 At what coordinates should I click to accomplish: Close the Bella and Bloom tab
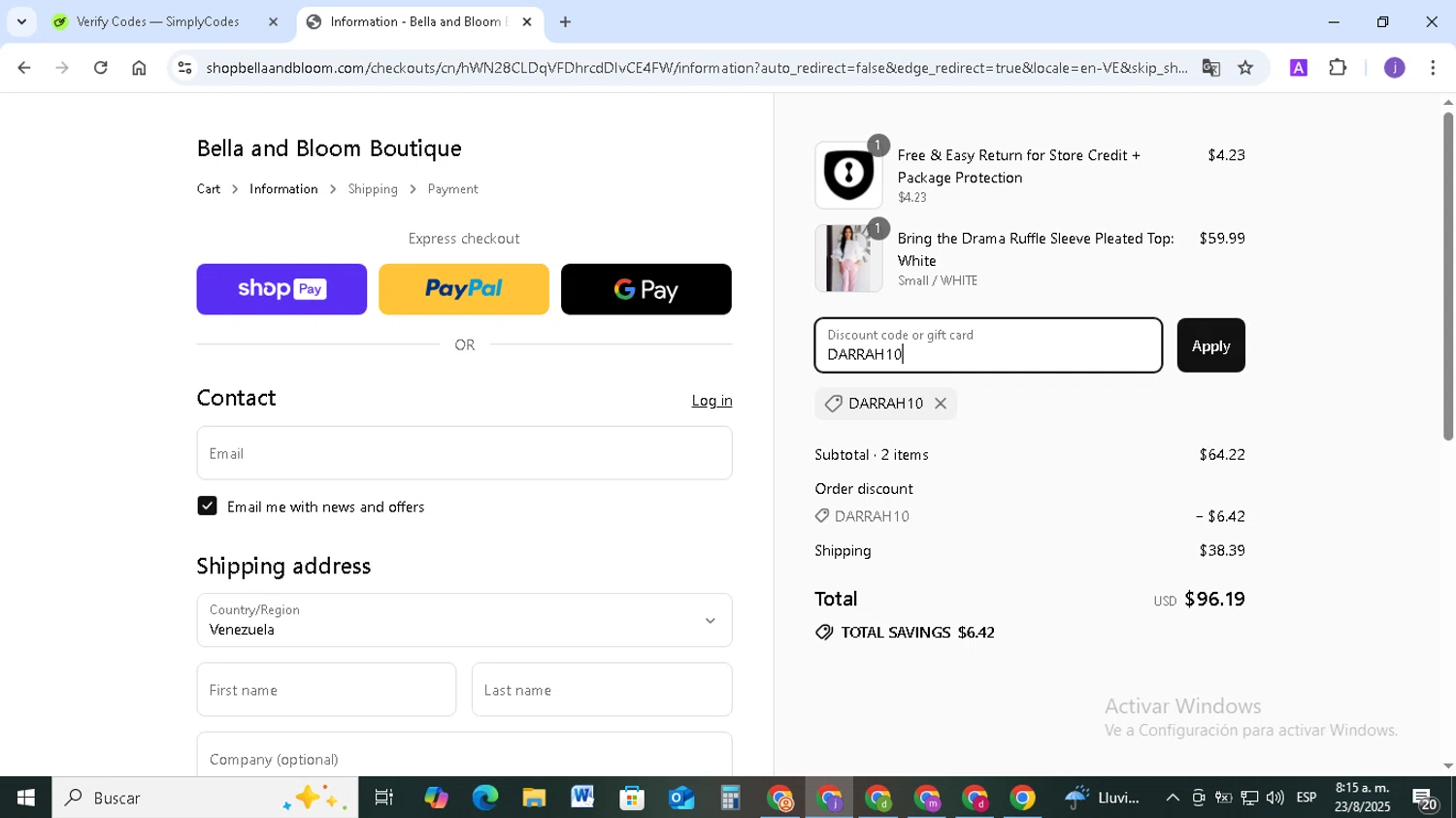527,21
